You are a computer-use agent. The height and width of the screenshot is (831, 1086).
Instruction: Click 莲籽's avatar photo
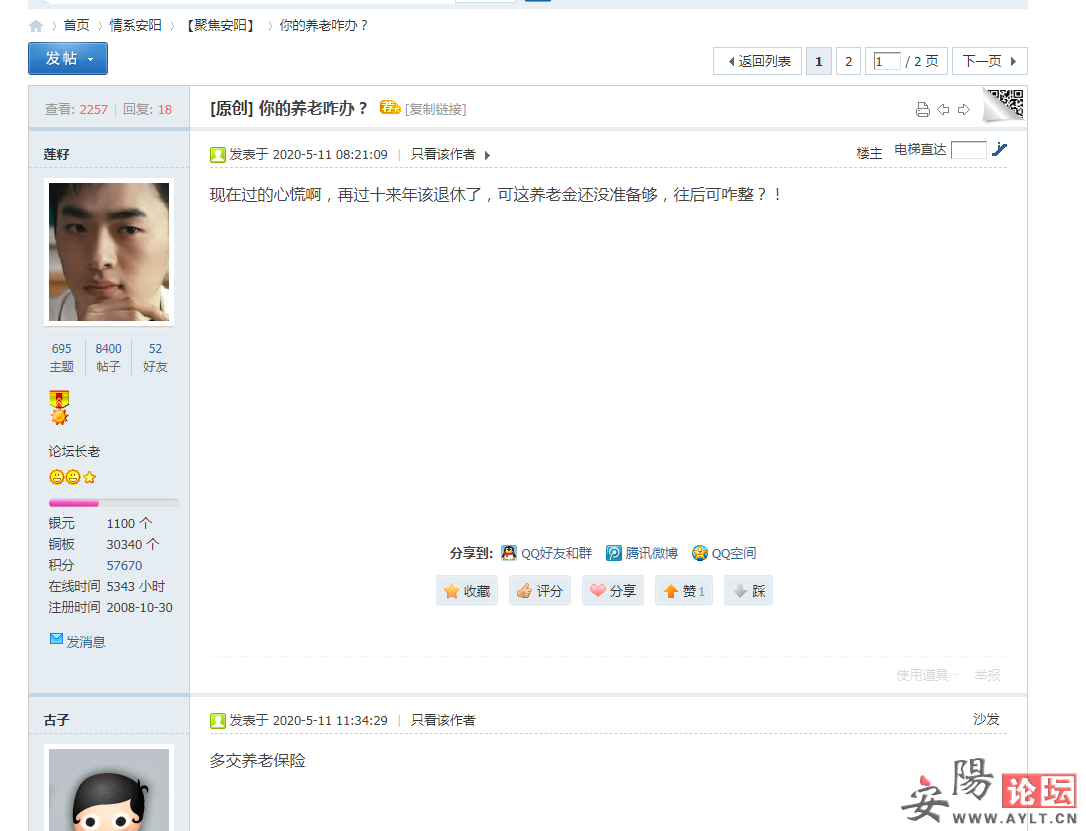109,252
